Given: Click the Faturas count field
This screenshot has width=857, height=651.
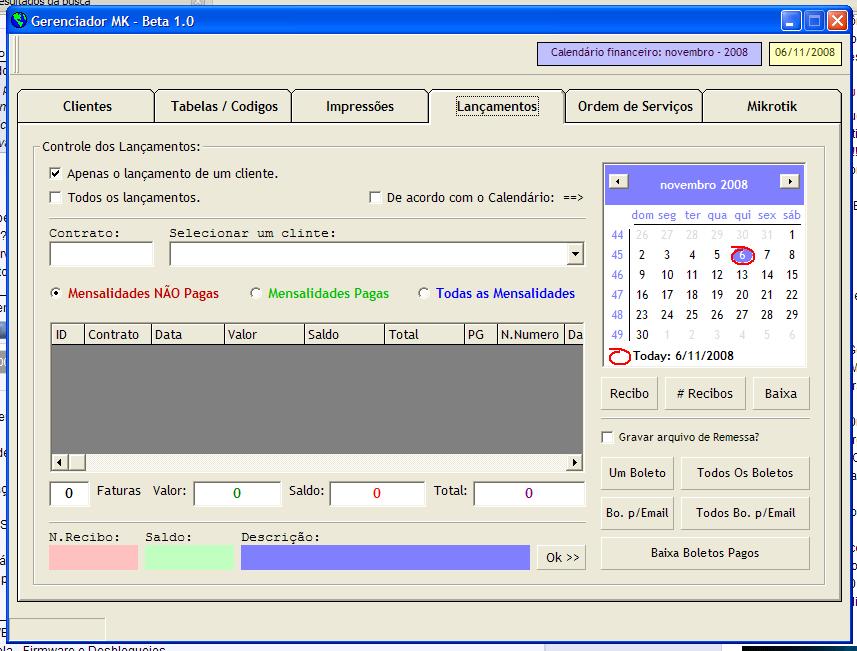Looking at the screenshot, I should coord(69,493).
